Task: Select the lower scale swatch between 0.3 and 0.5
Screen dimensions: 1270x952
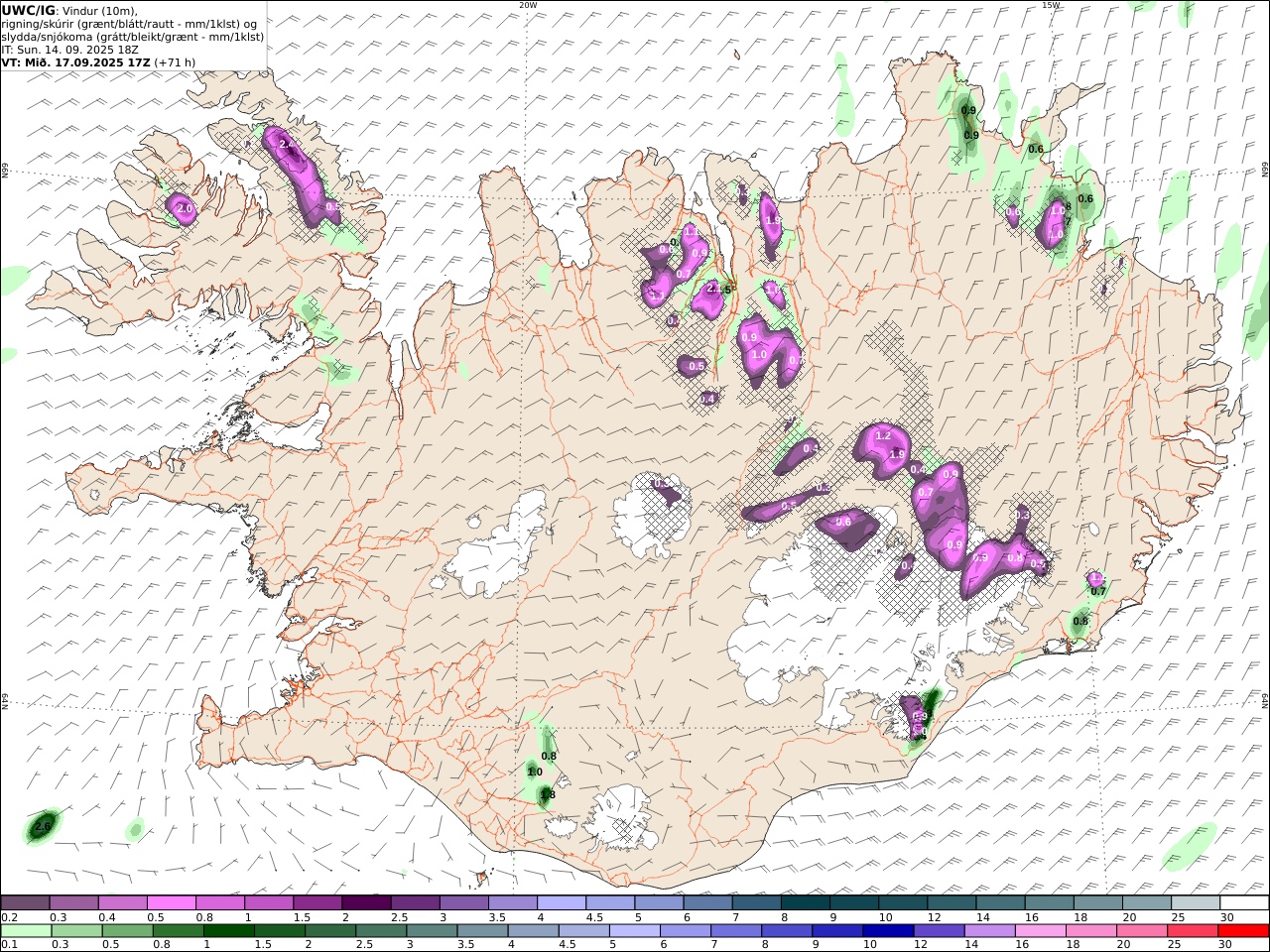Action: click(x=77, y=930)
